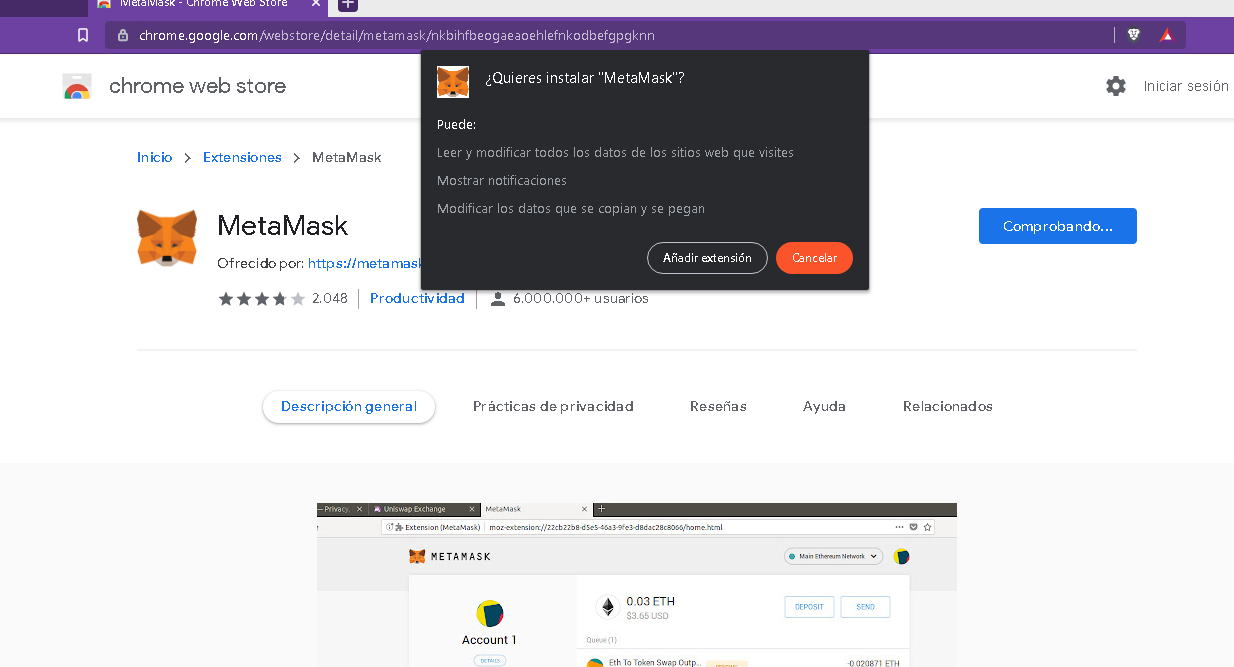Screen dimensions: 1234x667
Task: Go to the Ayuda tab
Action: [x=824, y=406]
